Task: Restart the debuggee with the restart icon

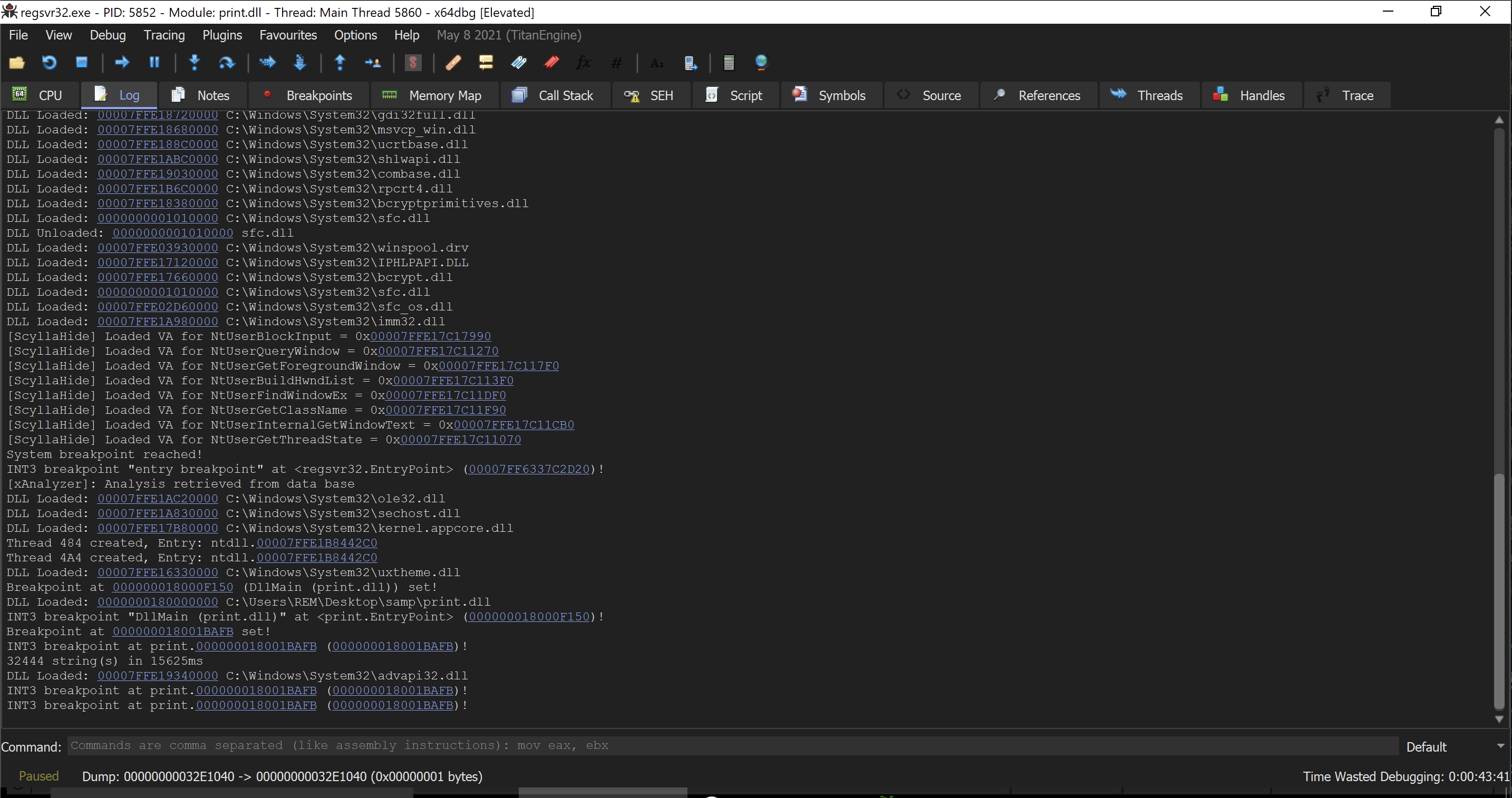Action: (50, 62)
